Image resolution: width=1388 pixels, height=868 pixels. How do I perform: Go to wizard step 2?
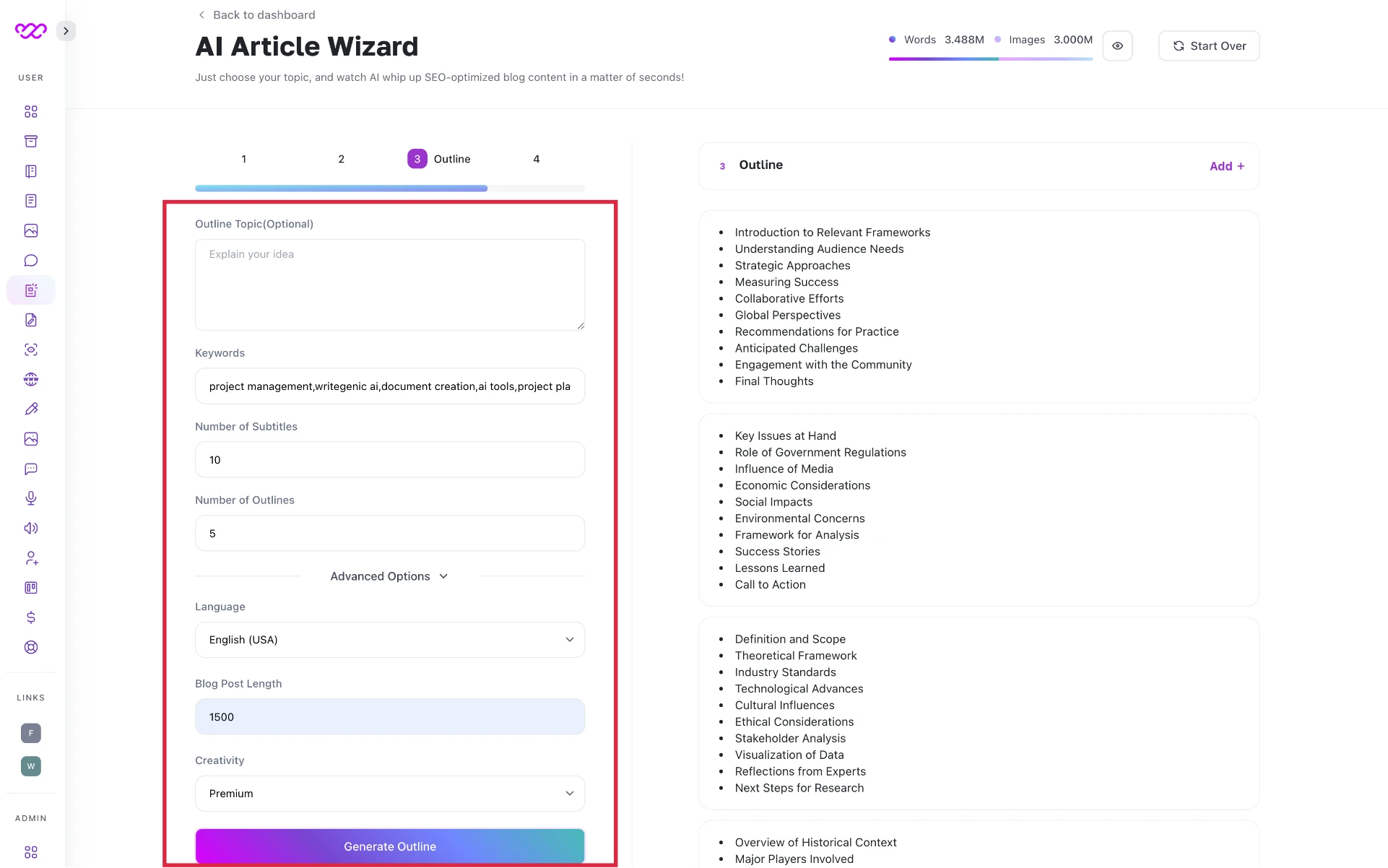pyautogui.click(x=341, y=159)
